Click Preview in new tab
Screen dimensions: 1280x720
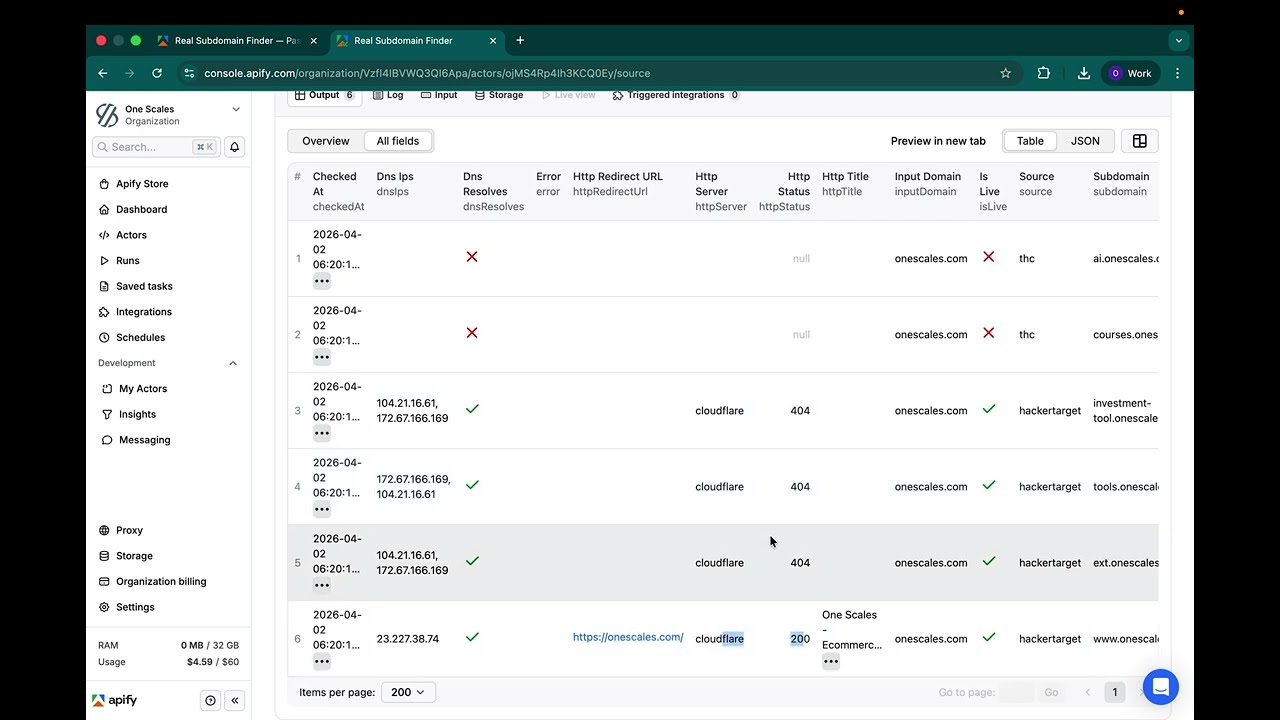tap(938, 141)
